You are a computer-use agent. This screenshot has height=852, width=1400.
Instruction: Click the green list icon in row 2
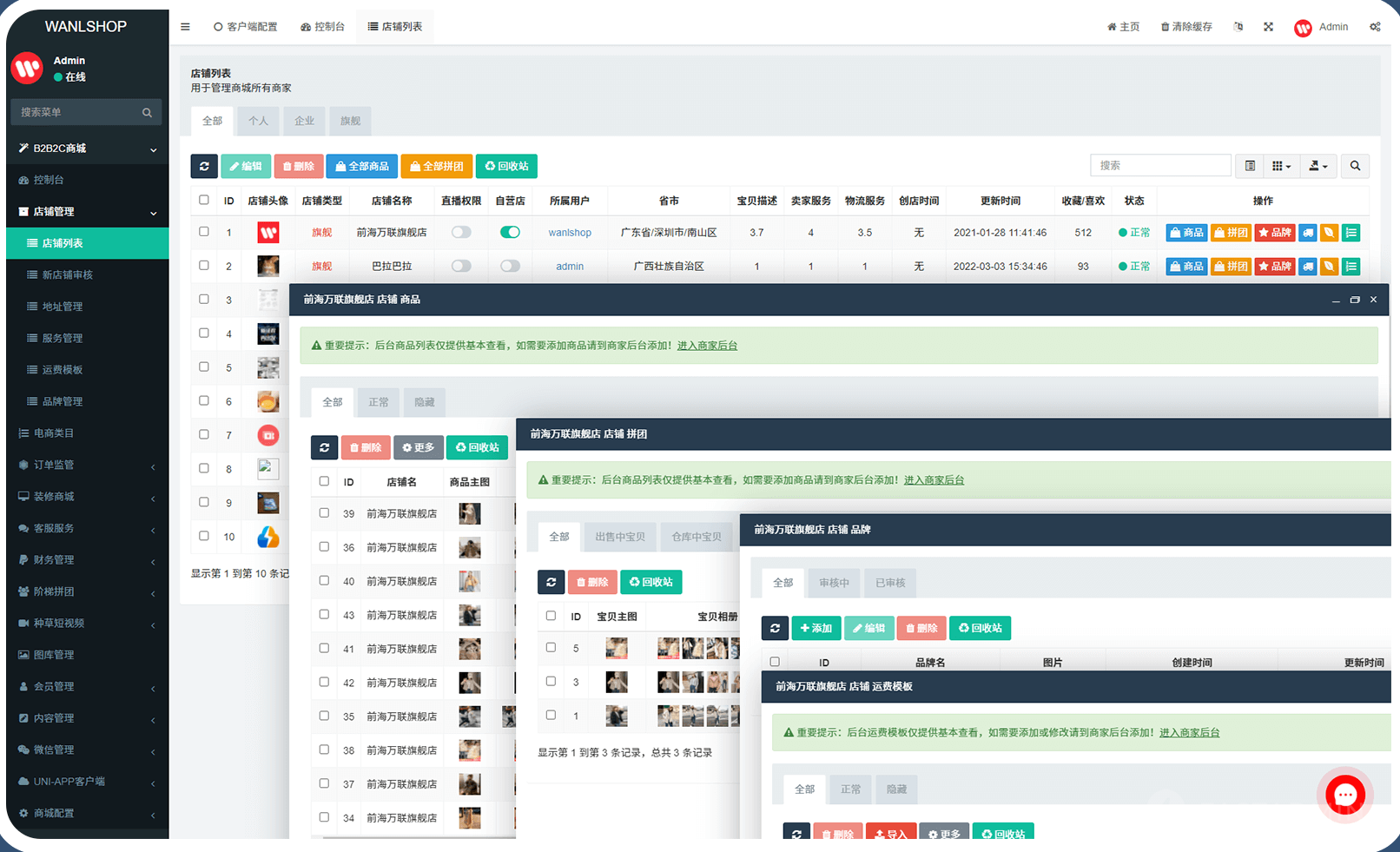1350,267
